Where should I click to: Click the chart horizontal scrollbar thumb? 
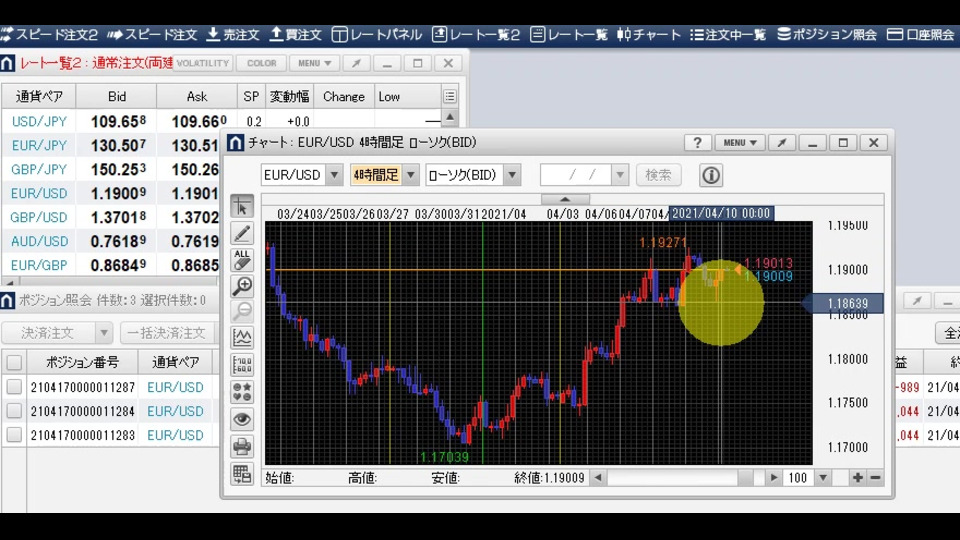click(745, 478)
